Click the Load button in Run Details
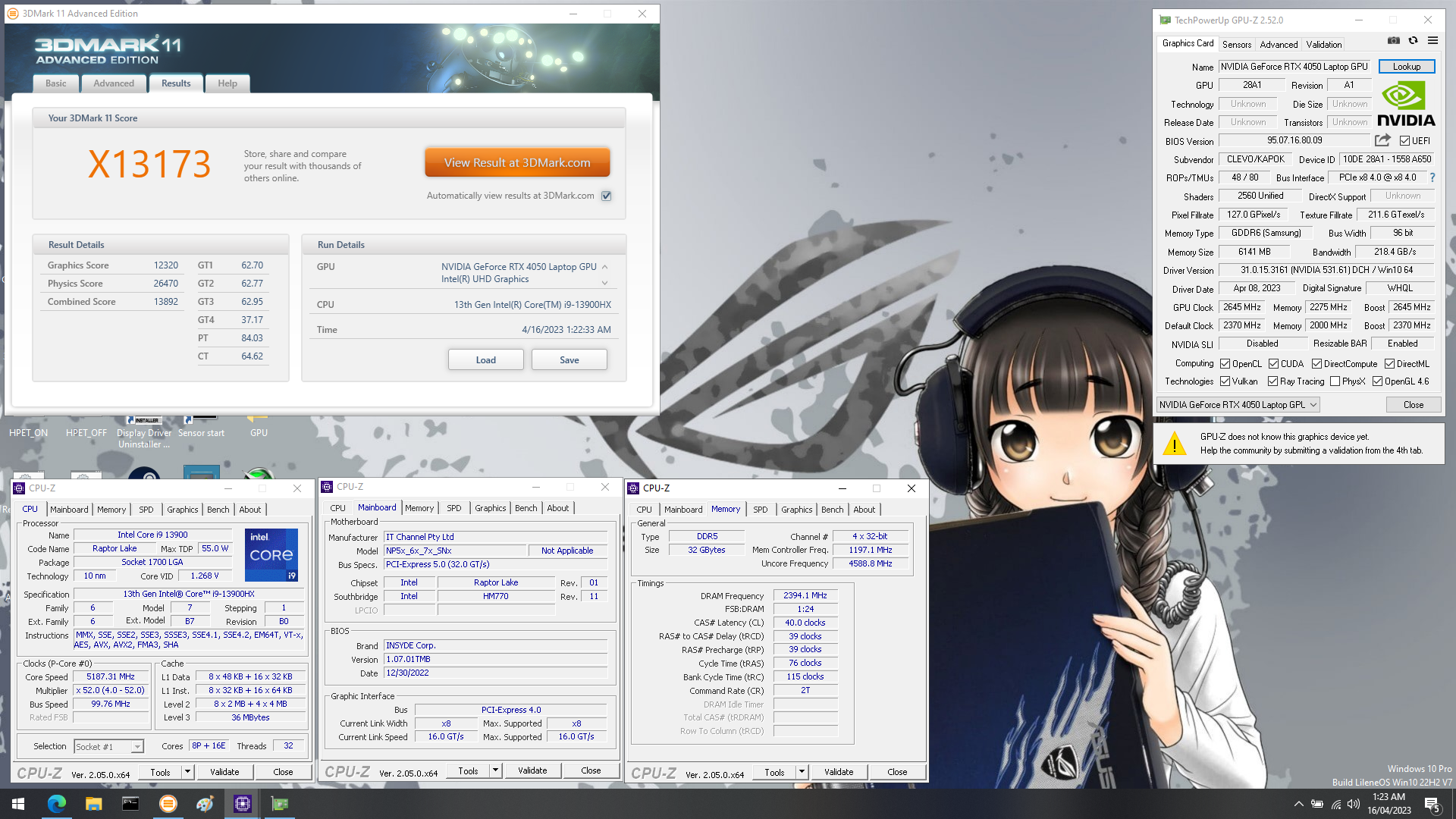Viewport: 1456px width, 819px height. [486, 359]
